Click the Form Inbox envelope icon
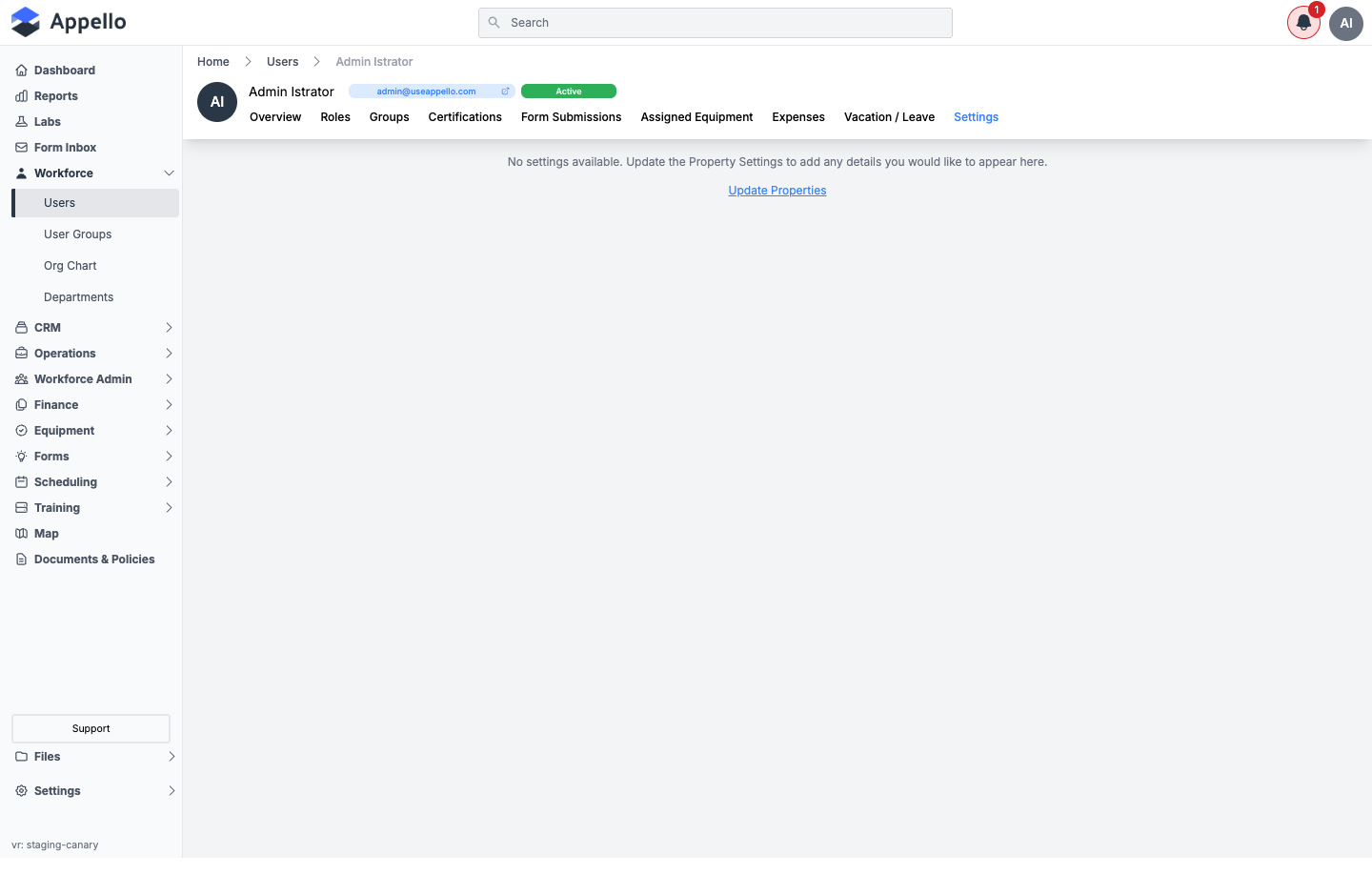1372x875 pixels. [x=21, y=148]
